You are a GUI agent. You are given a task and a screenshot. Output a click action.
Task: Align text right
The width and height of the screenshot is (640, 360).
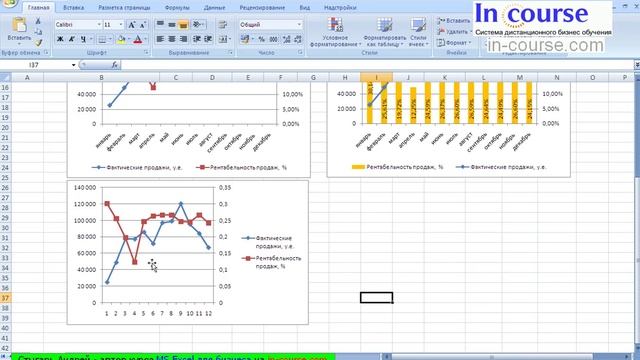click(183, 39)
